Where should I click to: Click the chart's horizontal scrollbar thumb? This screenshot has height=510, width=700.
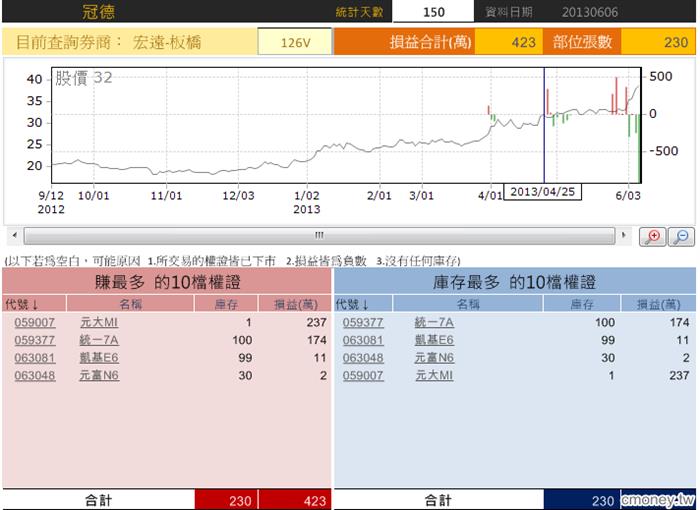pyautogui.click(x=318, y=236)
